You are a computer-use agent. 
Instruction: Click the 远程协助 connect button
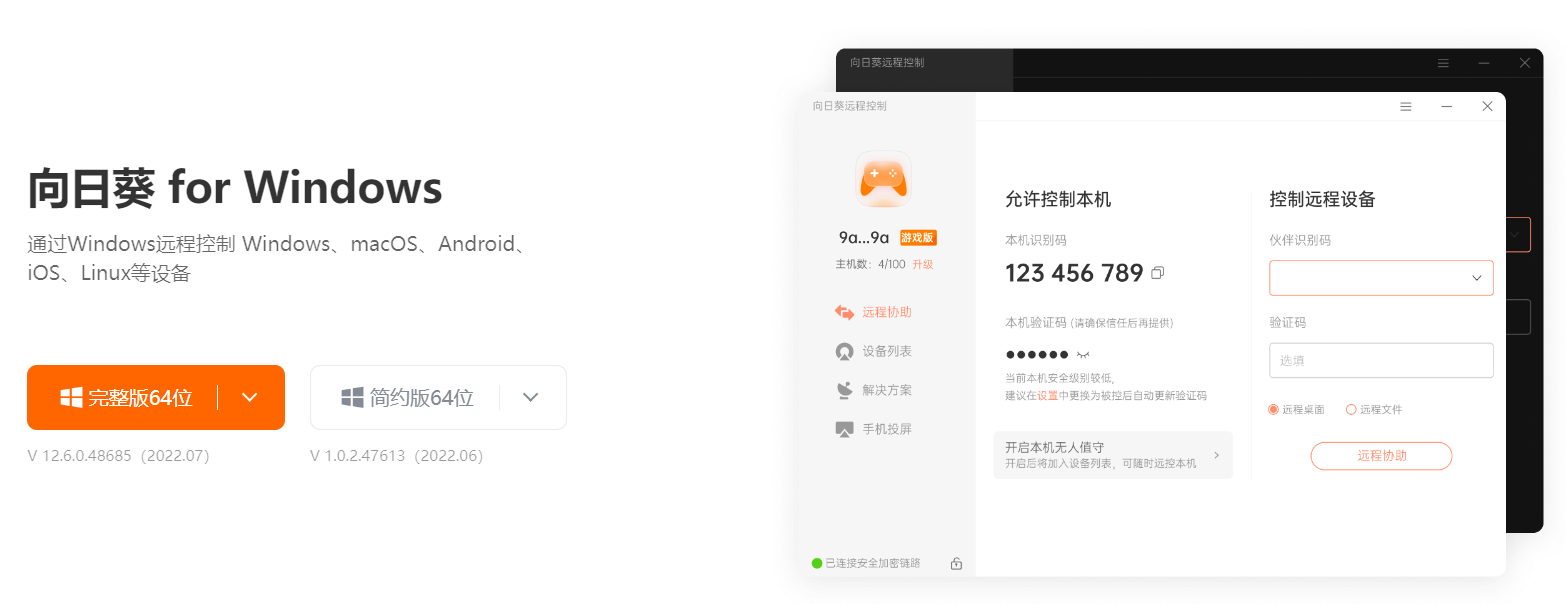pos(1381,456)
